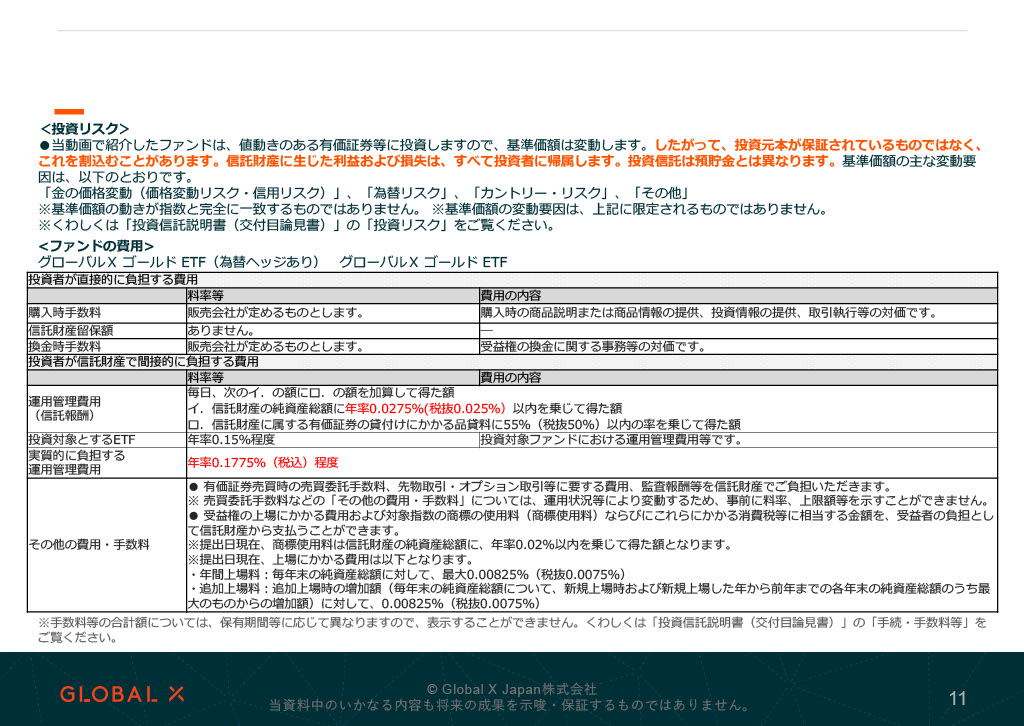
Task: Click the orange warning text 'したがって、投資元本が…'
Action: (509, 153)
